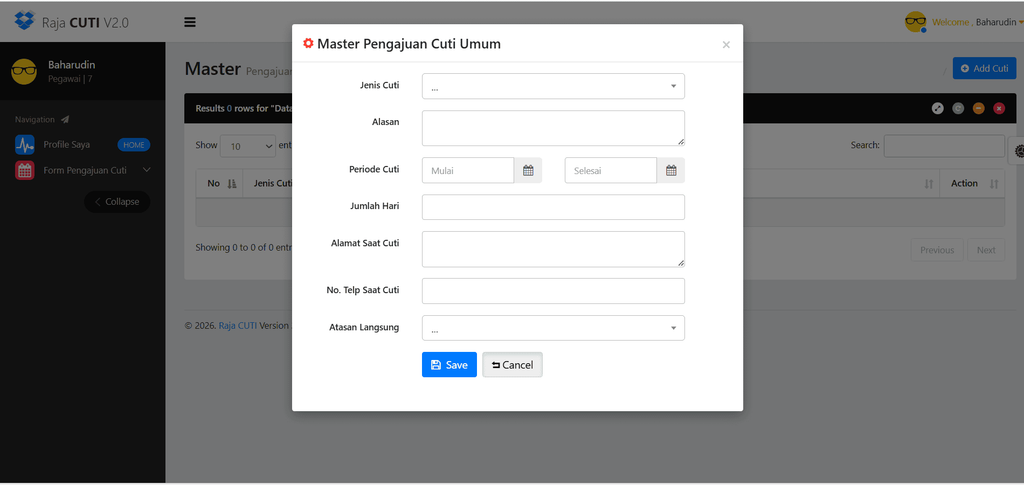Click the sidebar Baharudin avatar
The height and width of the screenshot is (485, 1024).
(24, 71)
